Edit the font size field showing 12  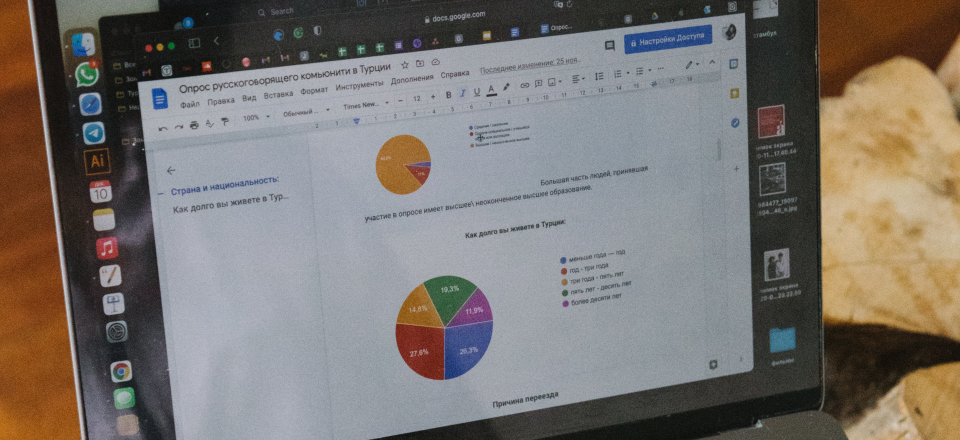(417, 99)
